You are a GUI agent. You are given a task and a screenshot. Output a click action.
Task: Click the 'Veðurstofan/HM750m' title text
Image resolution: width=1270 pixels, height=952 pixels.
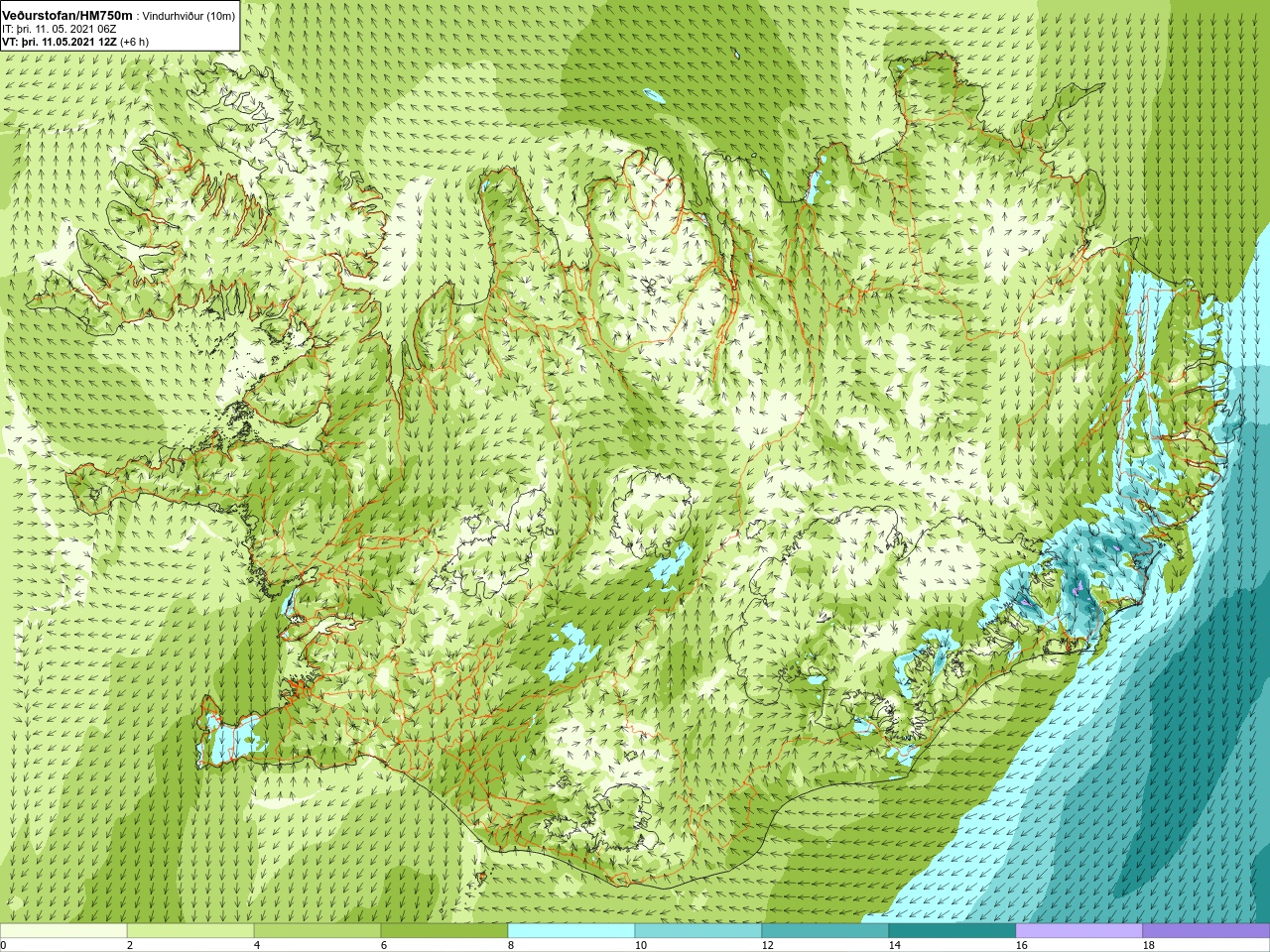pos(67,16)
